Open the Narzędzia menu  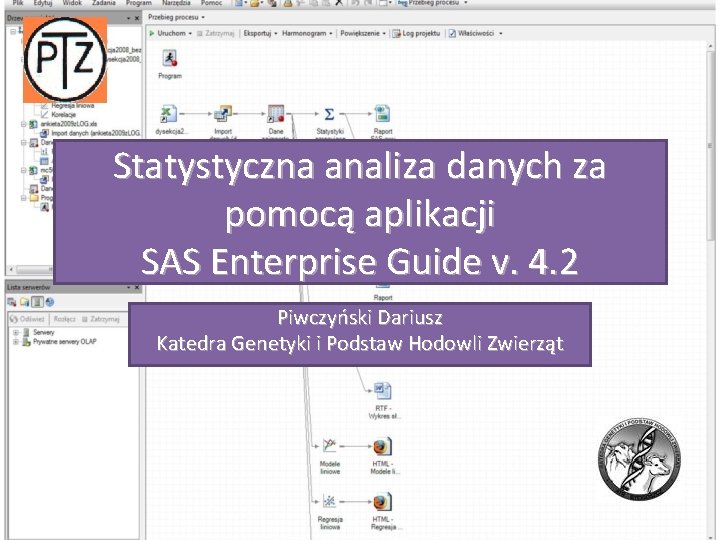pos(176,3)
